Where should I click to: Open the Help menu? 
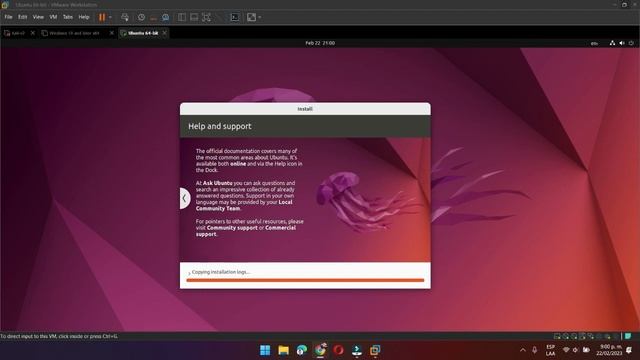click(84, 17)
